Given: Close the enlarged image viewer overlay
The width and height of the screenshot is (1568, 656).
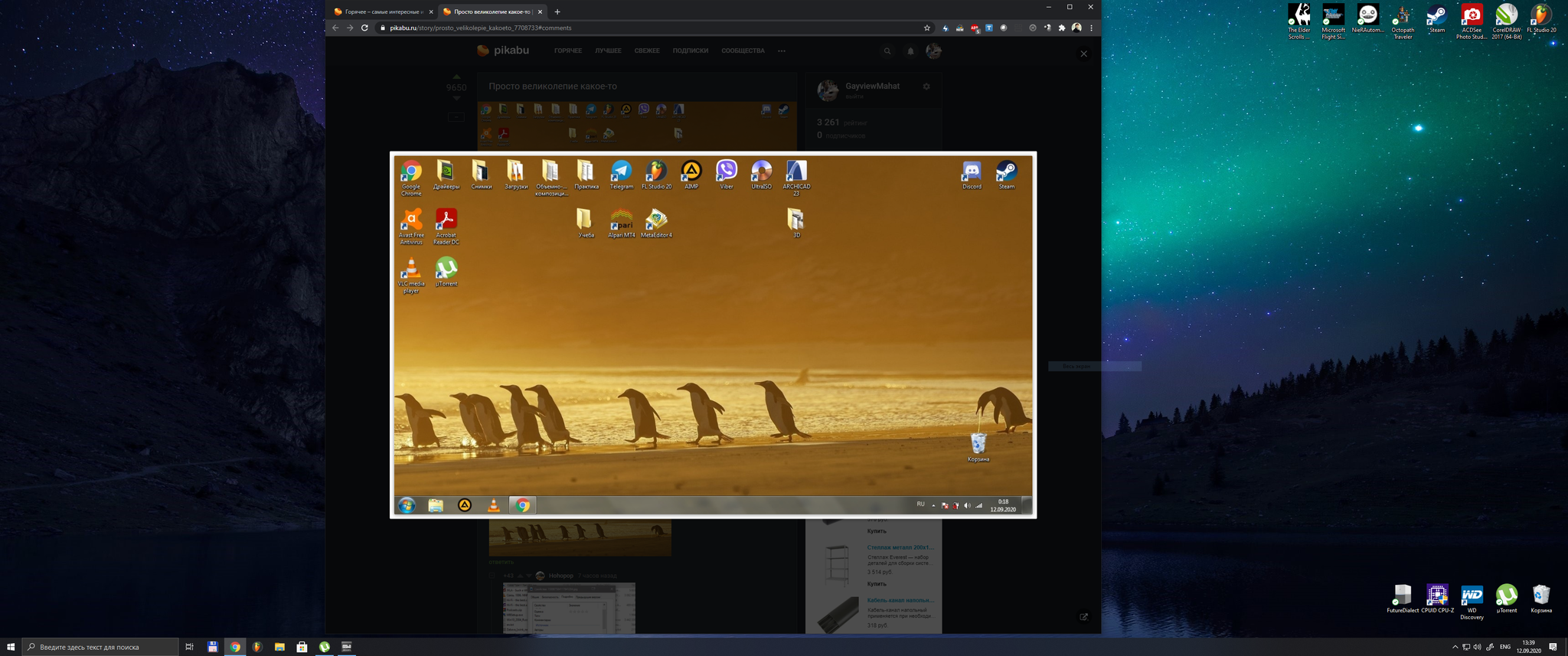Looking at the screenshot, I should [1083, 54].
